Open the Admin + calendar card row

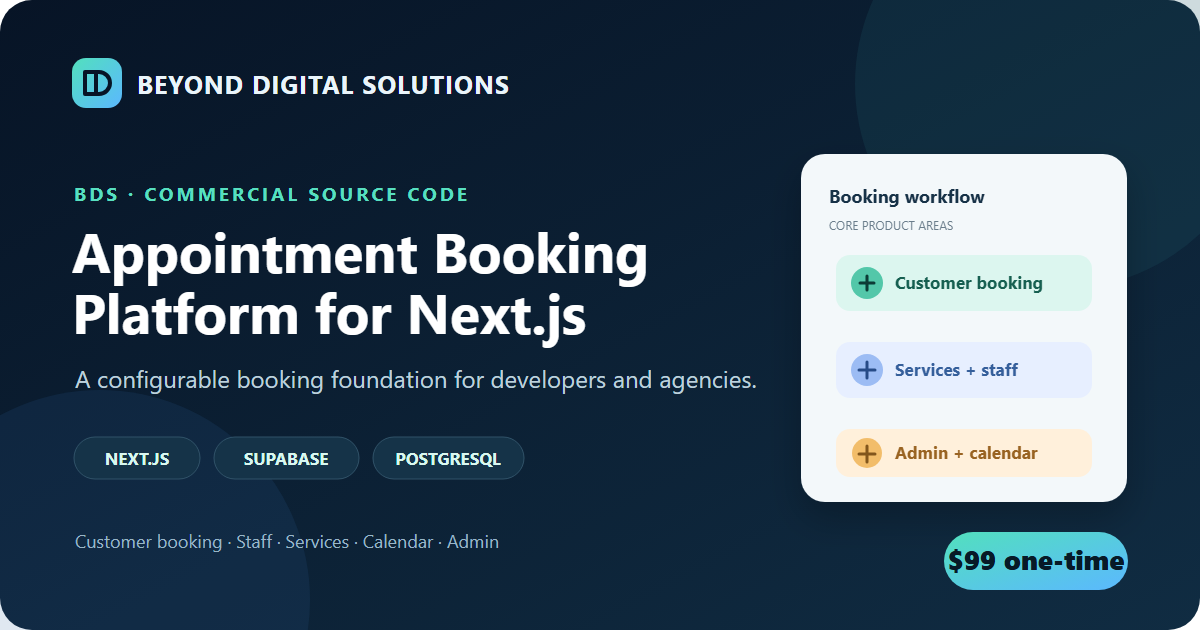coord(964,453)
